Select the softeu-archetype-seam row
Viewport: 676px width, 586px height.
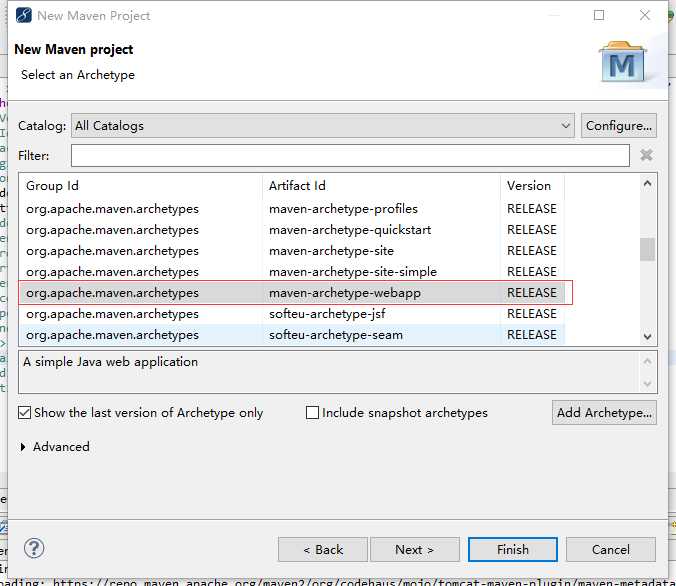coord(292,335)
